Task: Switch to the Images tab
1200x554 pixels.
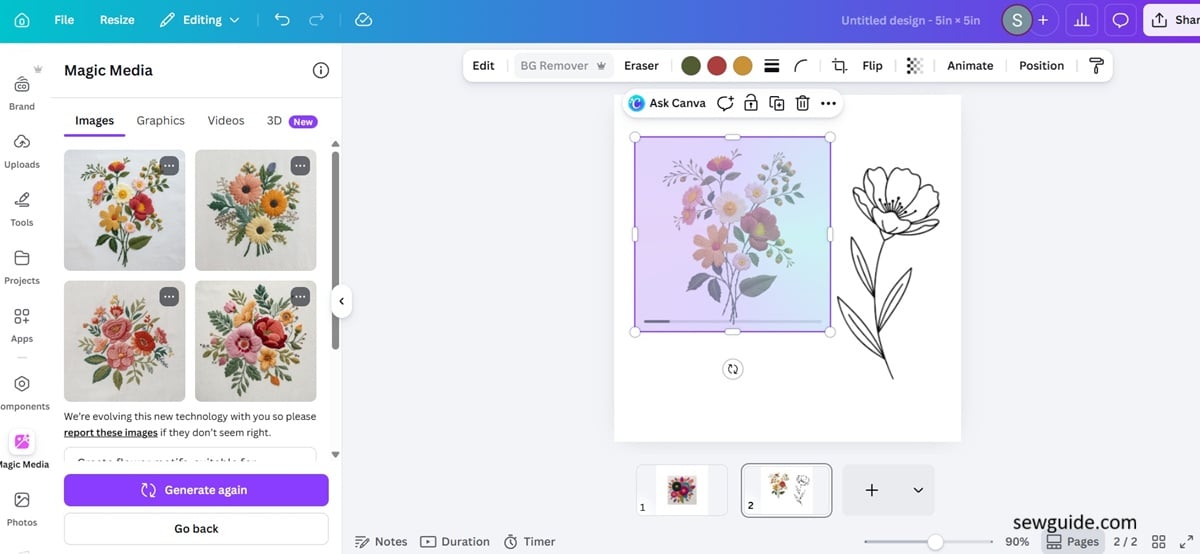Action: coord(95,121)
